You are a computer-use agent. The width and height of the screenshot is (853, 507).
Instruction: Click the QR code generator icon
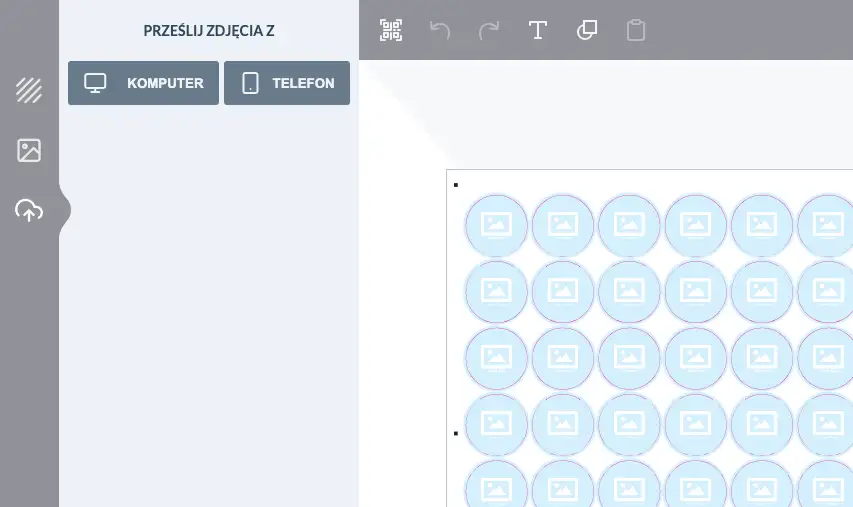(x=391, y=30)
